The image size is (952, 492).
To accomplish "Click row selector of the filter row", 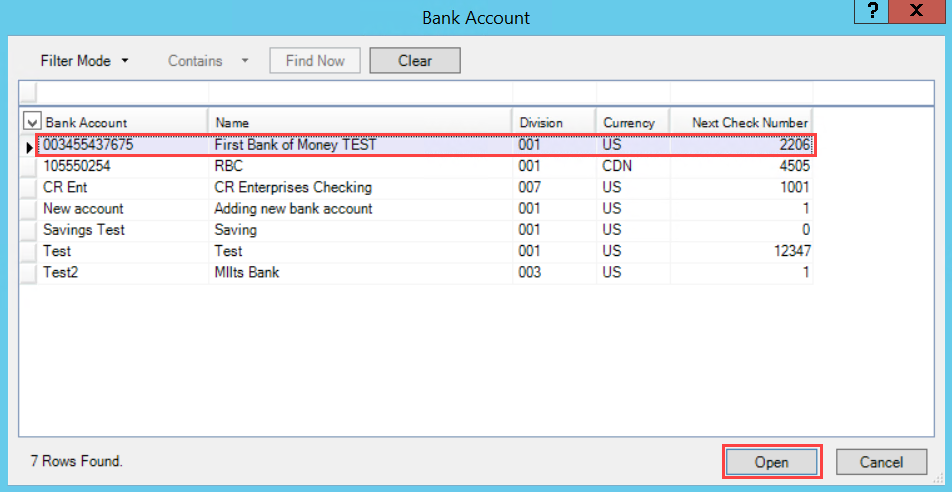I will [29, 93].
